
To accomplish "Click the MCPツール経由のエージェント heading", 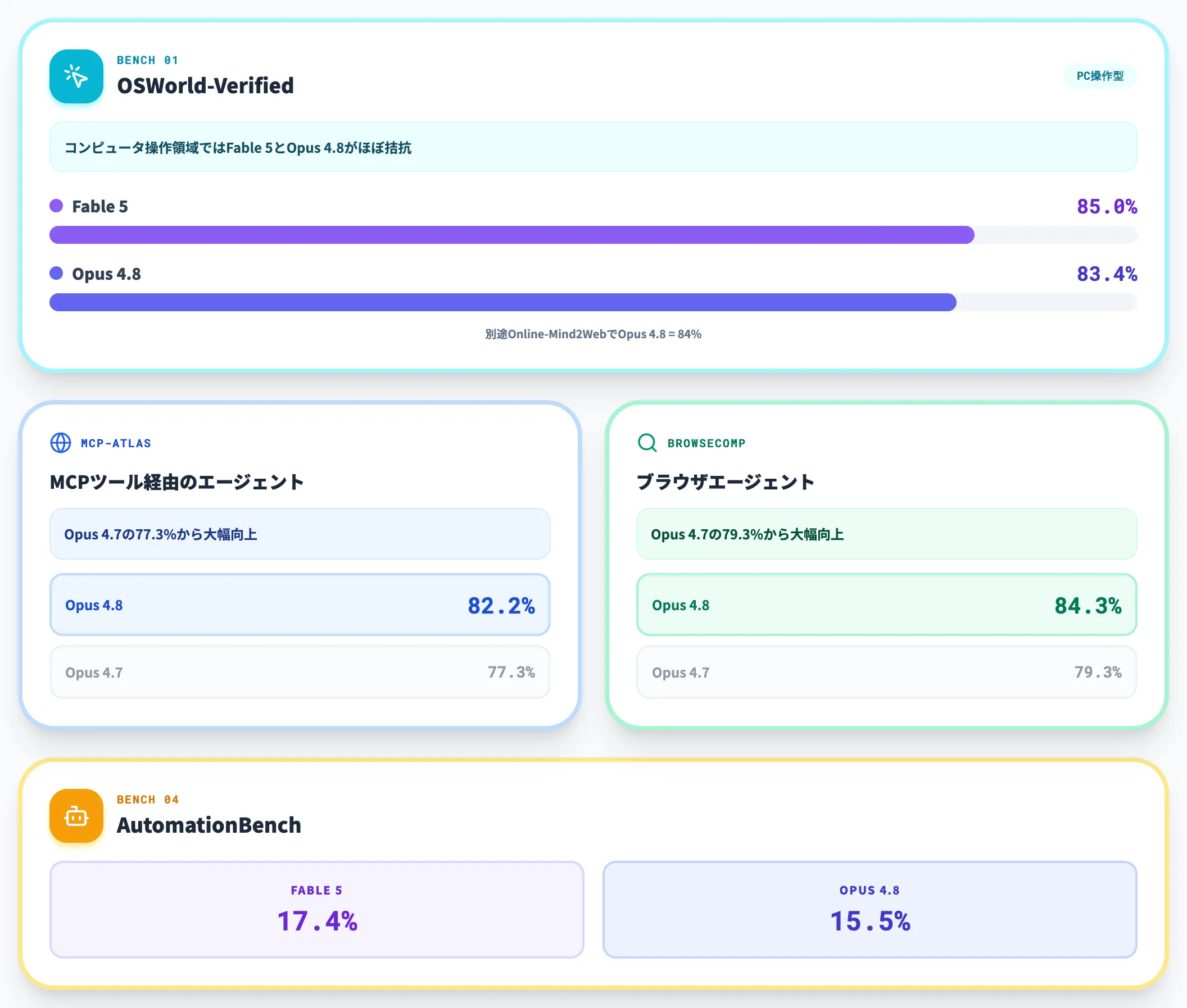I will click(176, 482).
